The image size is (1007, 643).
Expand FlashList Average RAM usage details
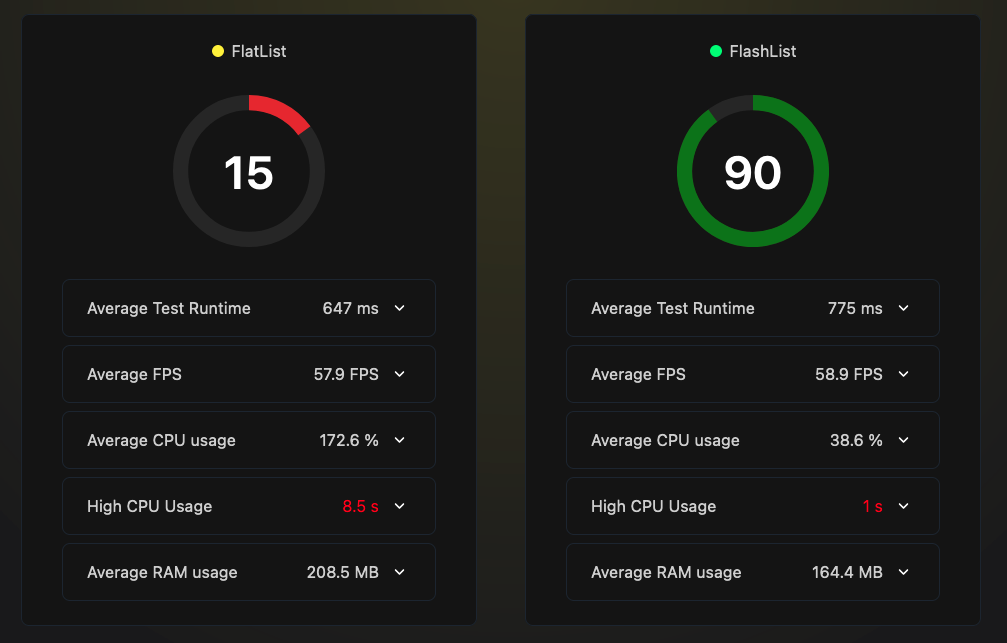[x=903, y=572]
